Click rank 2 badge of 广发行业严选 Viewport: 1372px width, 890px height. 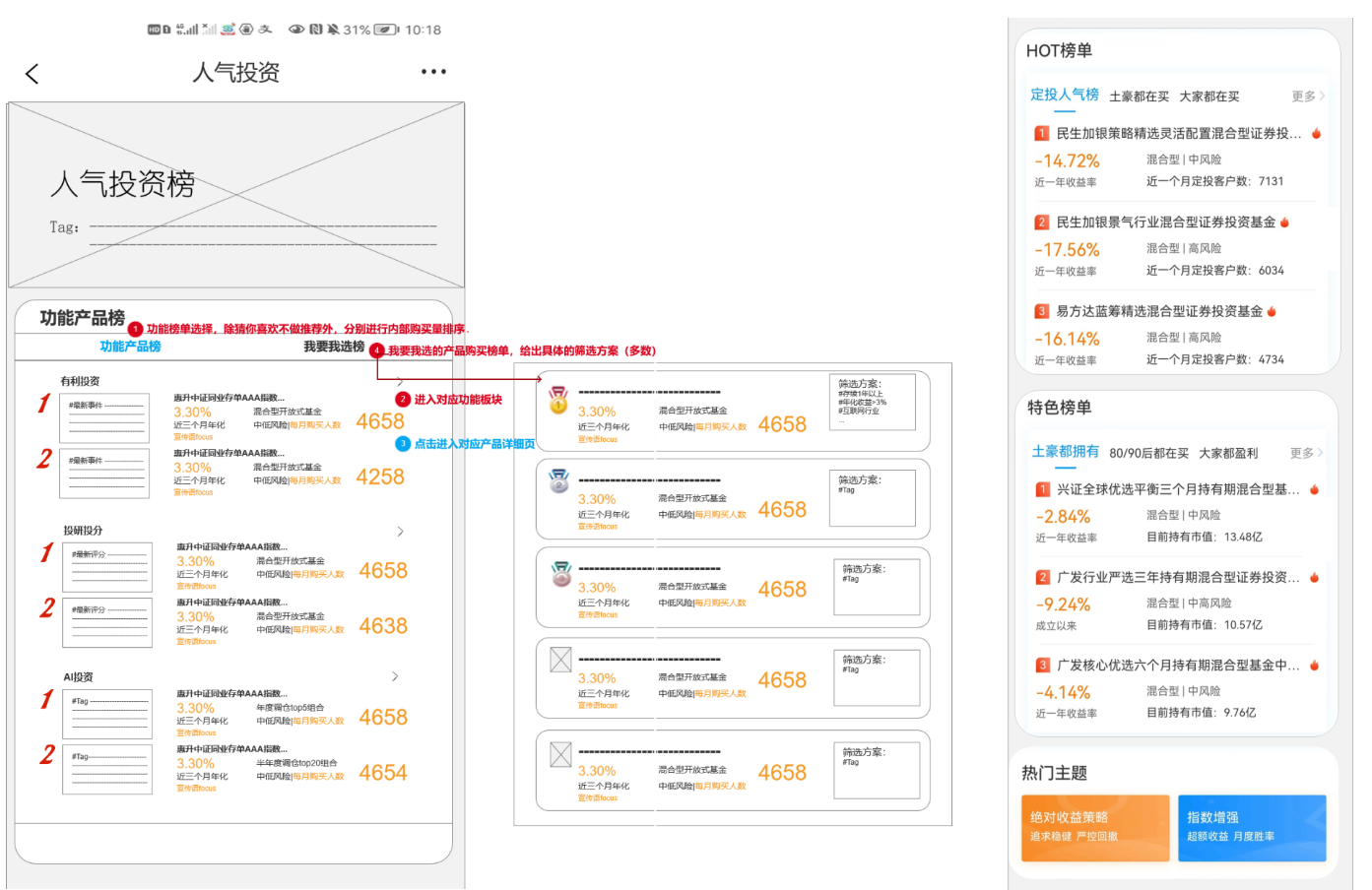point(1042,578)
